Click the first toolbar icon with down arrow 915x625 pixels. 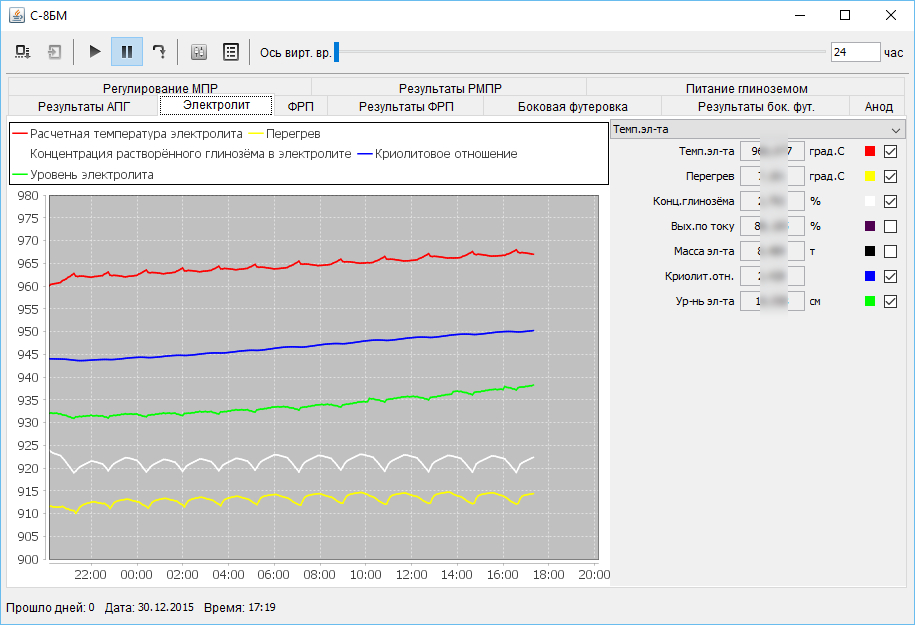[23, 52]
